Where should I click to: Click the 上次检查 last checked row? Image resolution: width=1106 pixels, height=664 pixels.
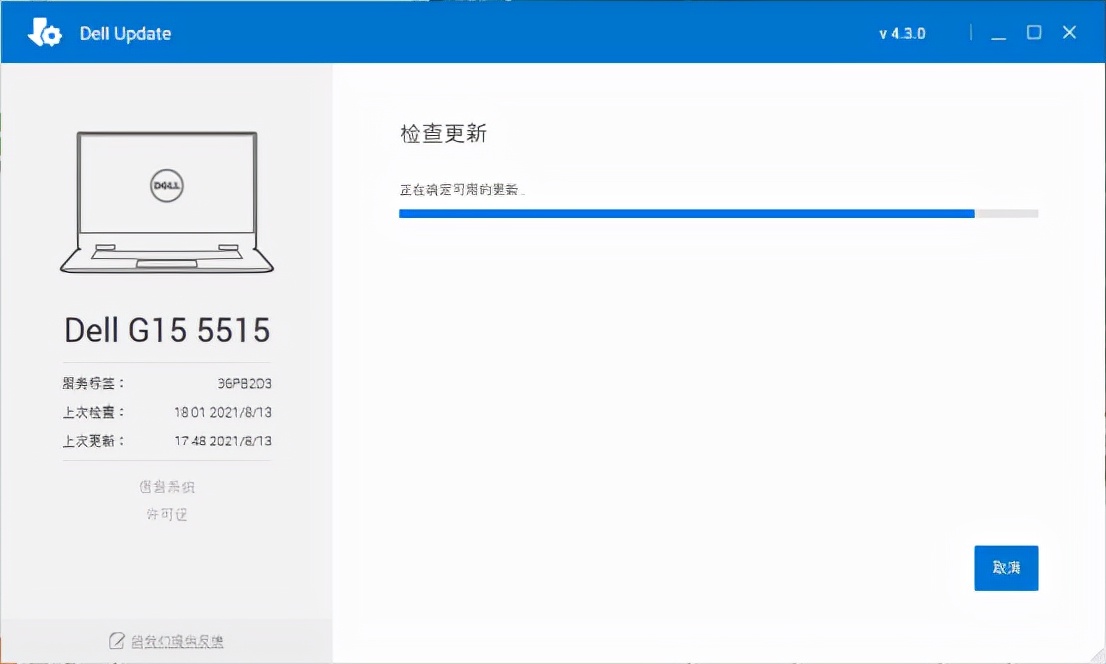click(x=166, y=412)
